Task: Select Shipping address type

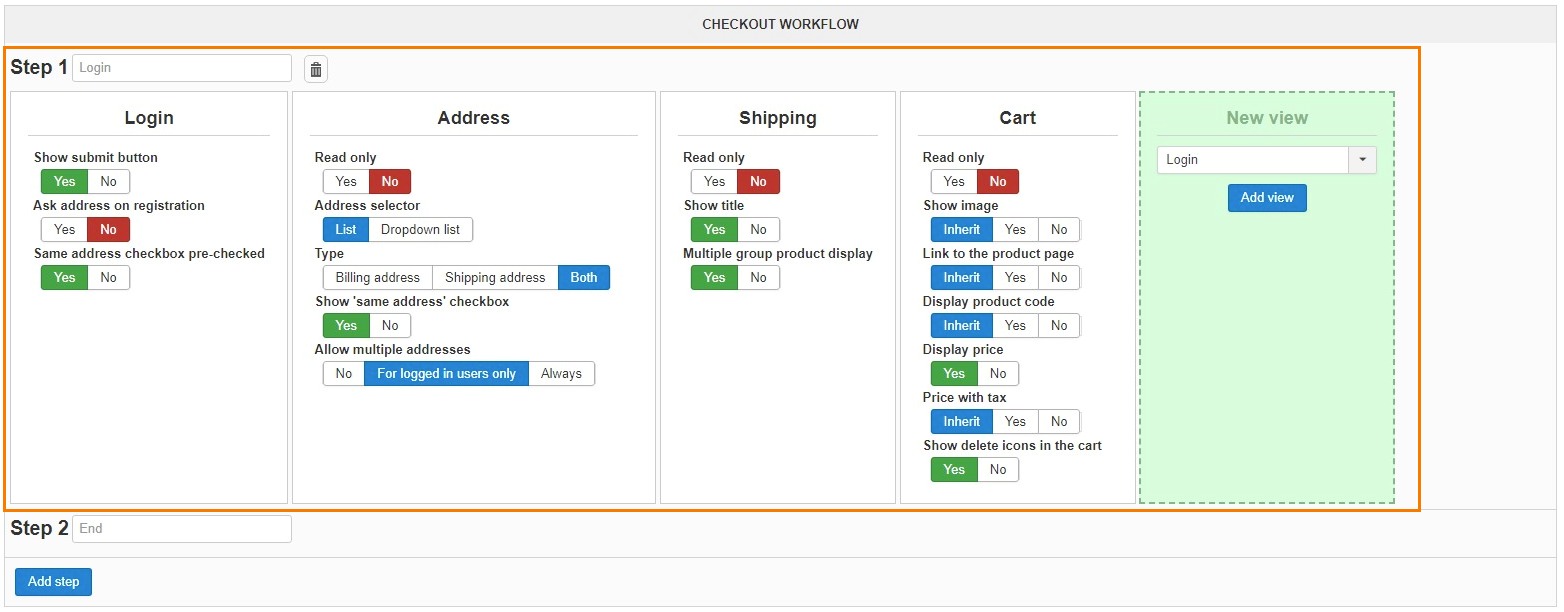Action: tap(495, 278)
